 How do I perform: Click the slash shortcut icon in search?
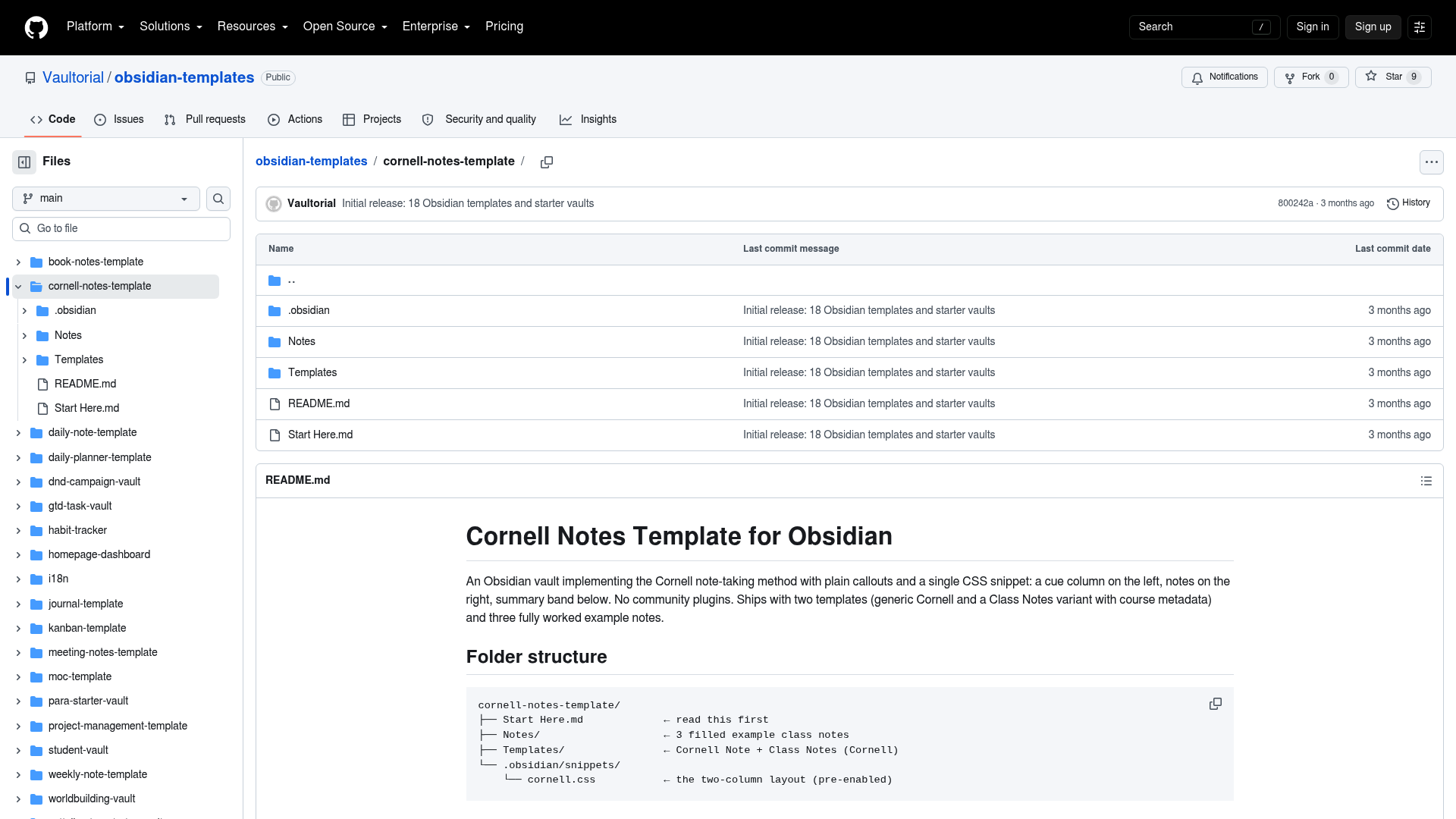coord(1261,27)
